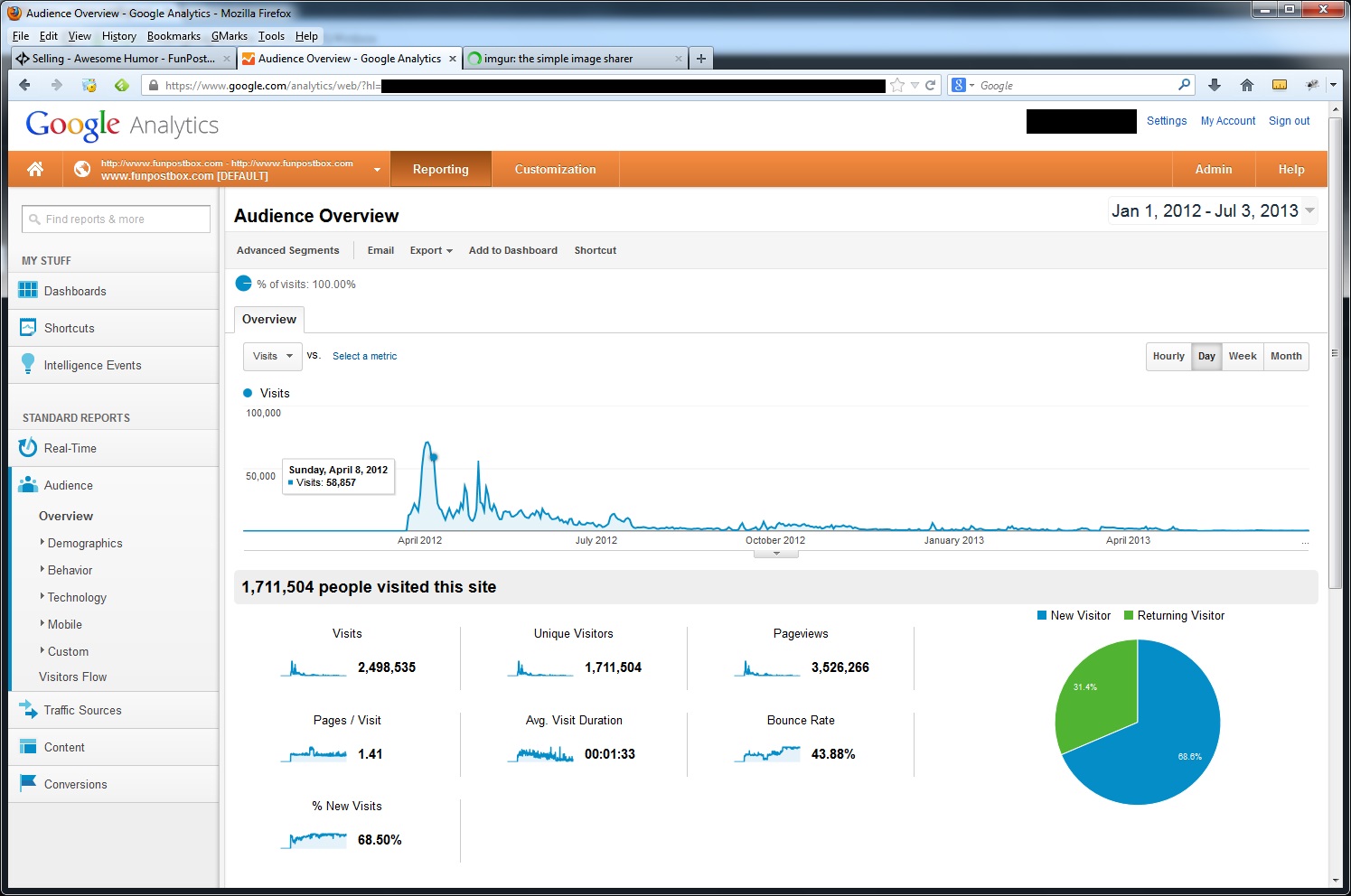Open the Firefox Bookmarks menu
1351x896 pixels.
[174, 36]
